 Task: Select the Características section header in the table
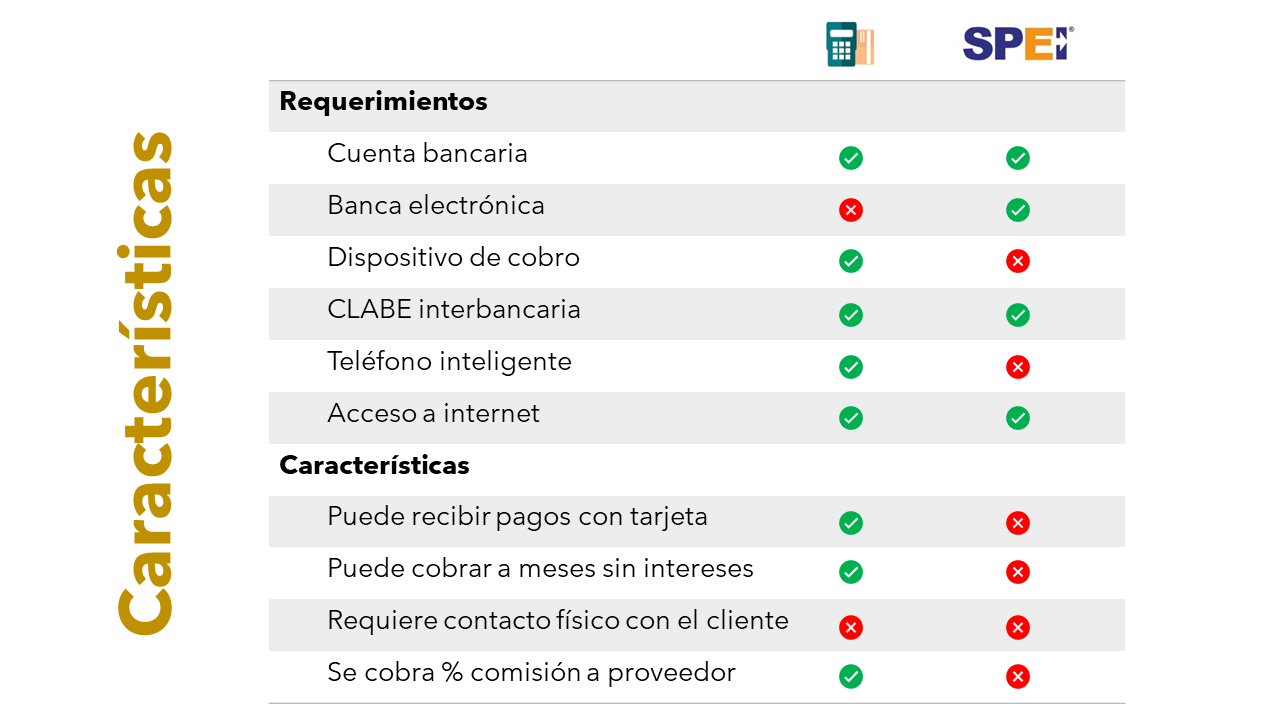[374, 466]
